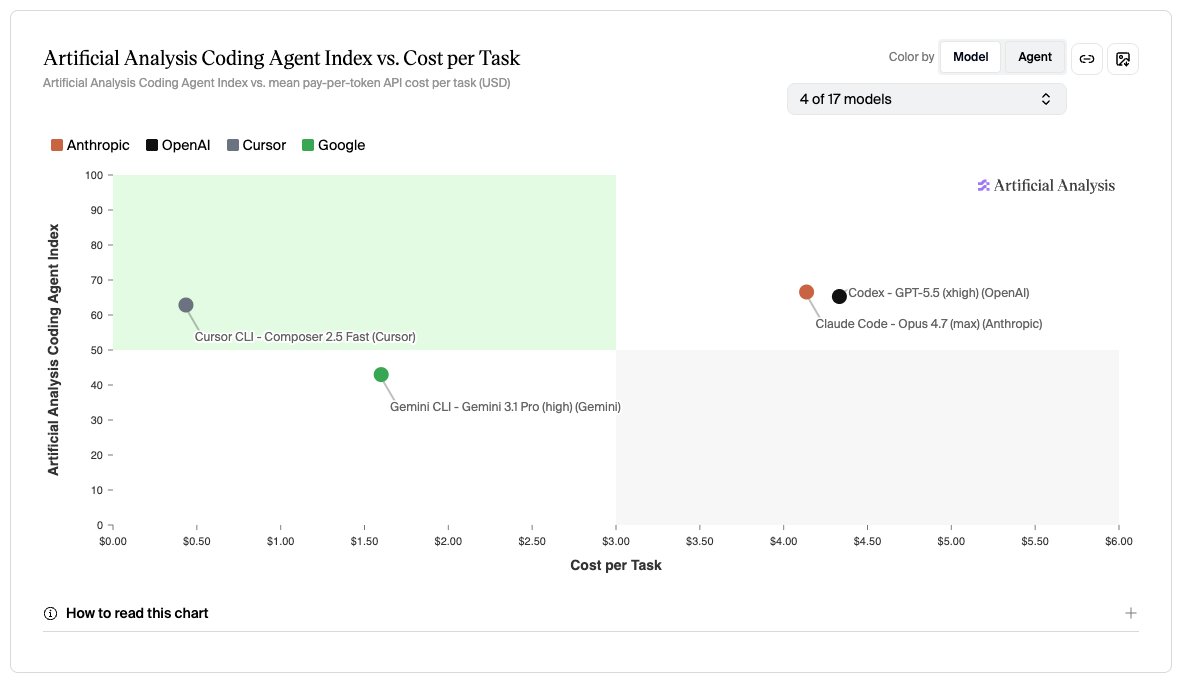
Task: Click the chart title heading
Action: coord(282,58)
